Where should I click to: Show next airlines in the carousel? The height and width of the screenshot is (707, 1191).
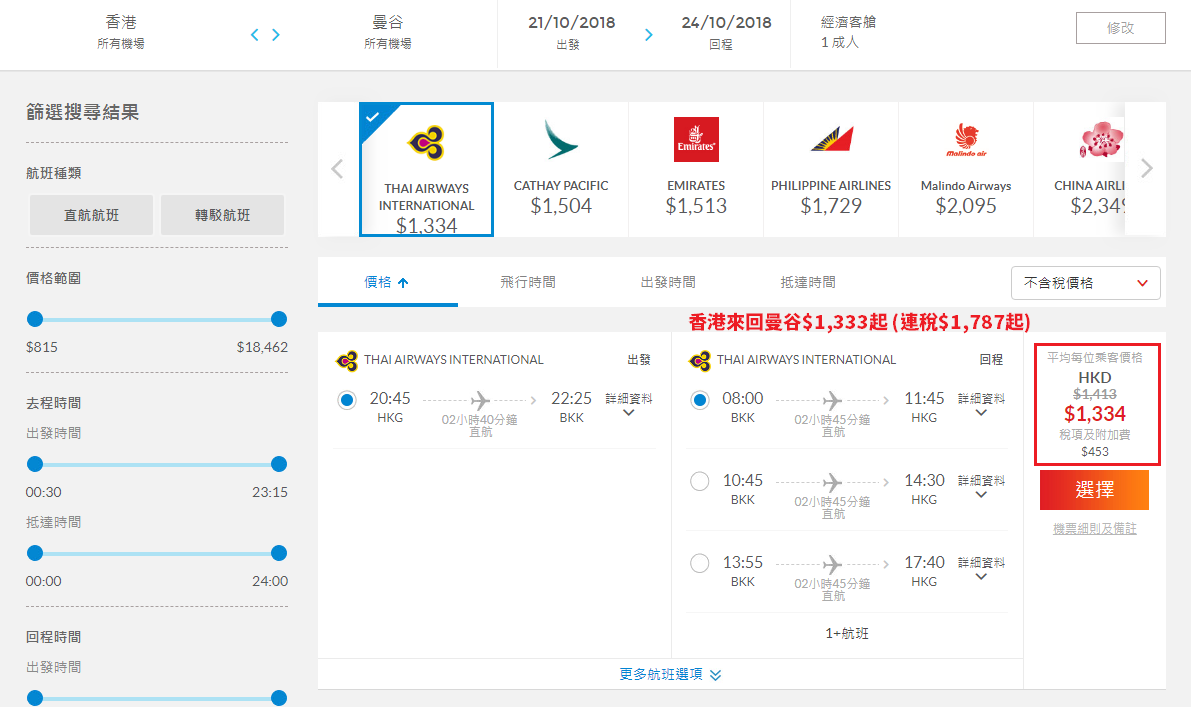tap(1147, 169)
